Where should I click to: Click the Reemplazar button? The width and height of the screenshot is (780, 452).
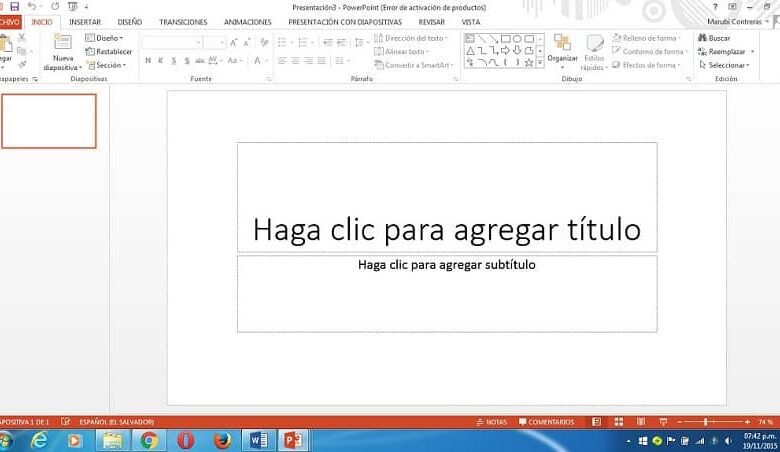pos(725,51)
